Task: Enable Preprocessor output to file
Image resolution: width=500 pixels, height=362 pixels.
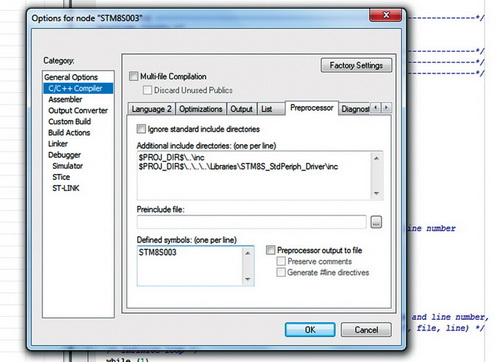Action: (271, 250)
